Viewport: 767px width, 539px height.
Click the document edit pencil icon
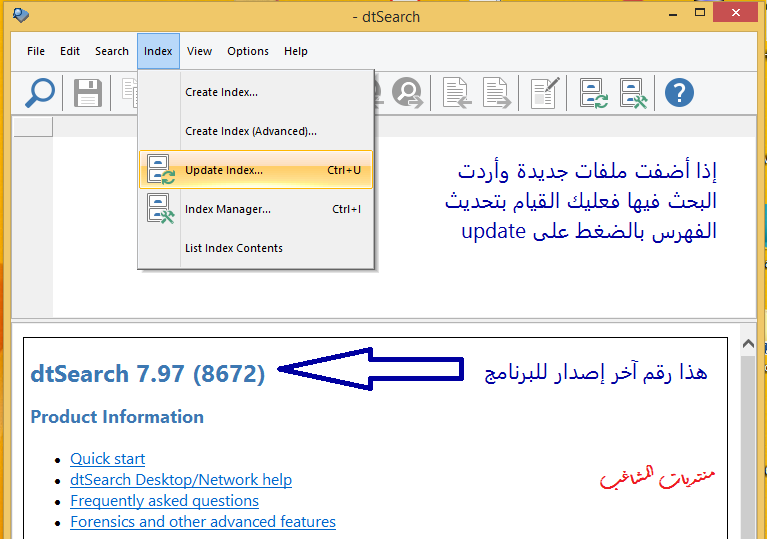click(544, 93)
